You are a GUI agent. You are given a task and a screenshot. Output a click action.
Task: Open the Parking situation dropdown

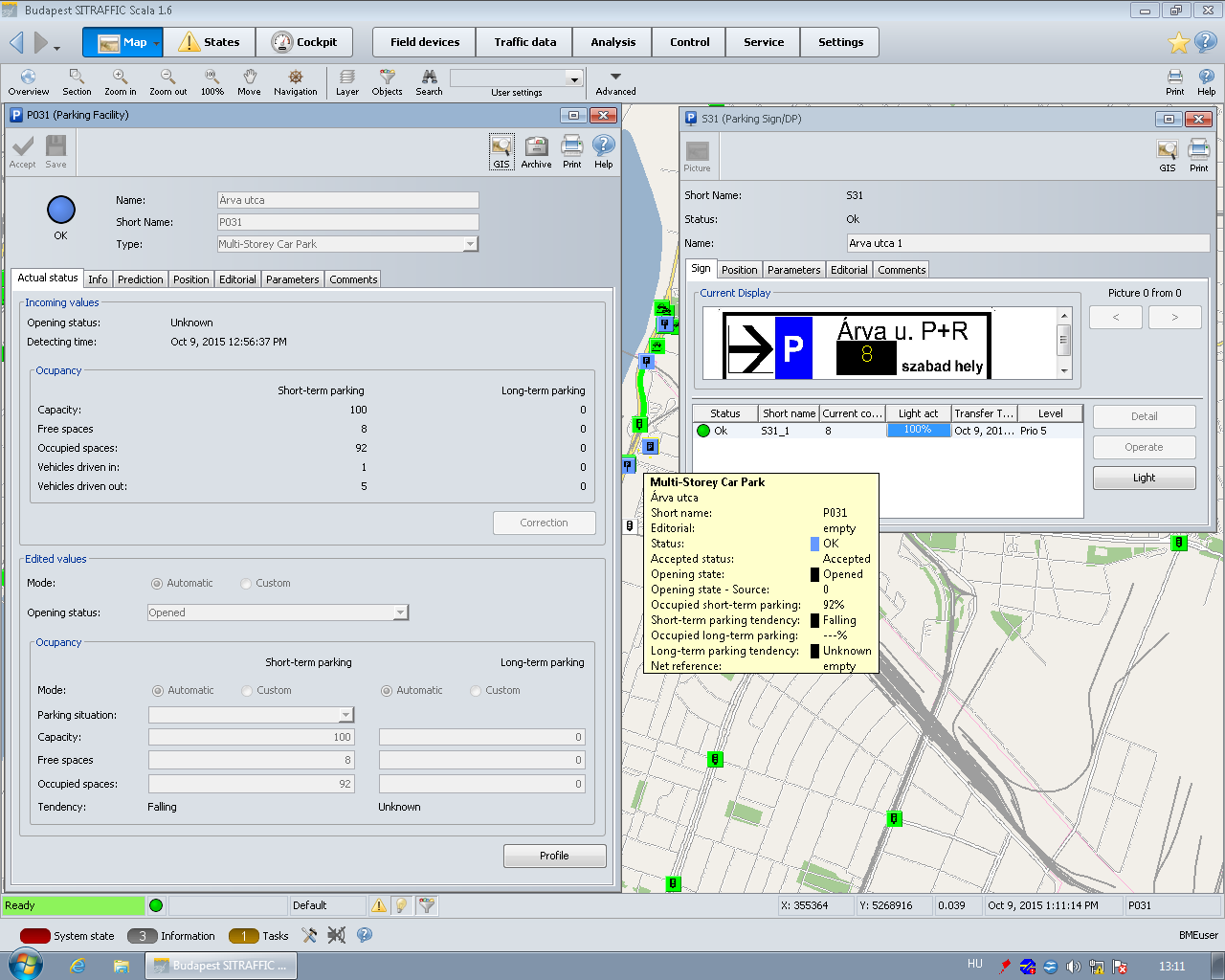[x=345, y=715]
